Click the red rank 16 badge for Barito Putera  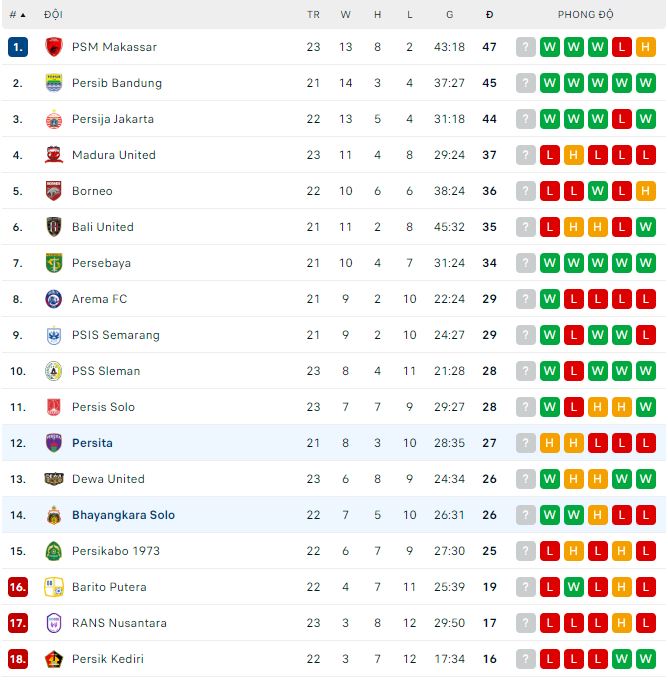tap(17, 587)
